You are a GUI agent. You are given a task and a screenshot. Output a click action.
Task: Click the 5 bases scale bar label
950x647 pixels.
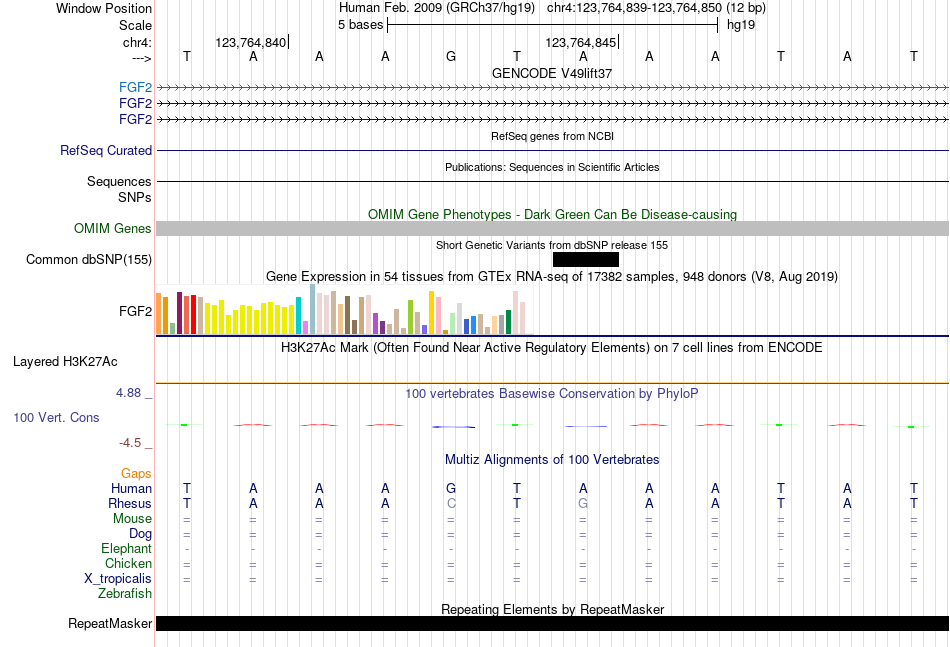click(x=360, y=25)
